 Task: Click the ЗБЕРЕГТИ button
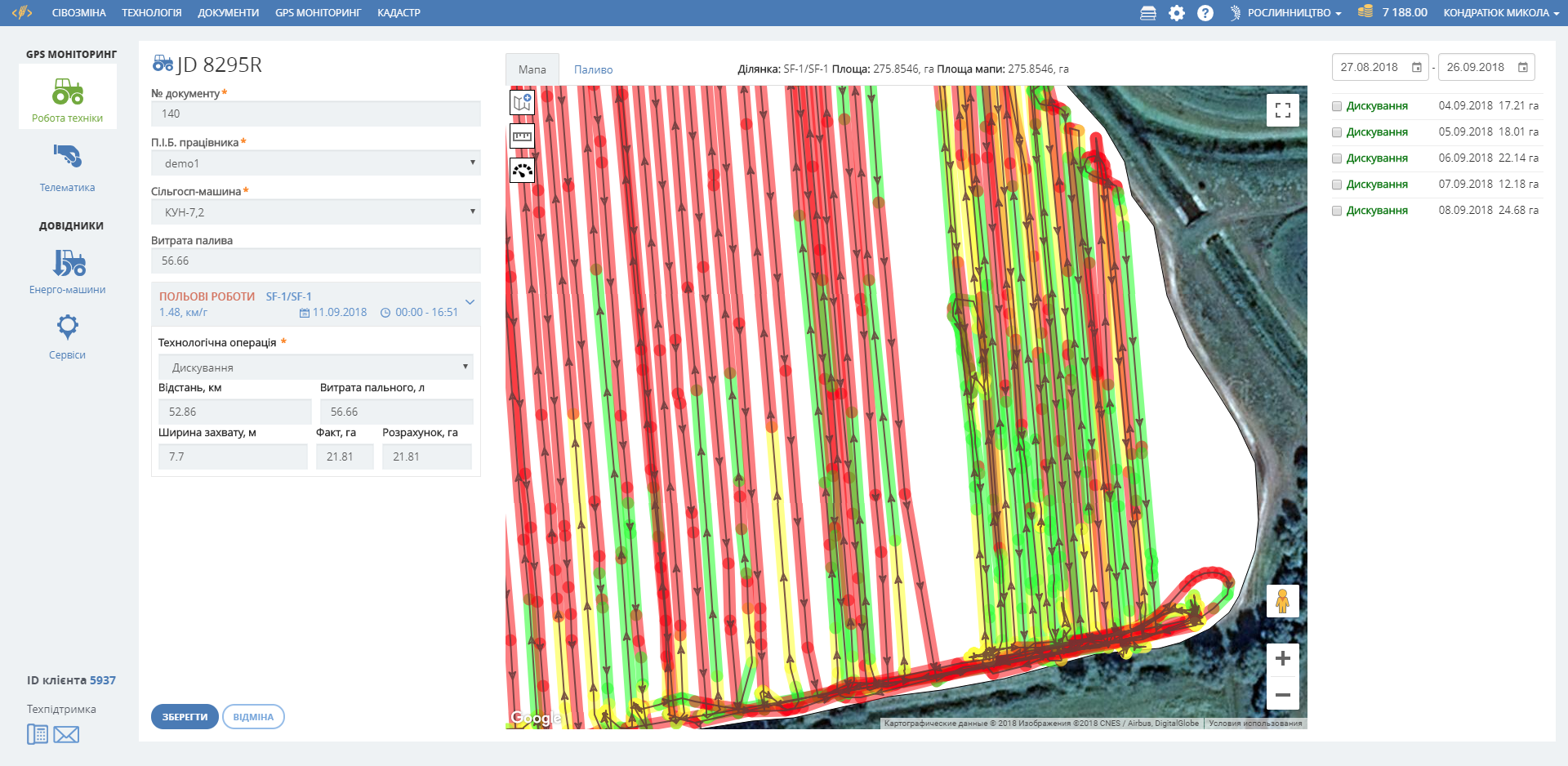(x=185, y=717)
